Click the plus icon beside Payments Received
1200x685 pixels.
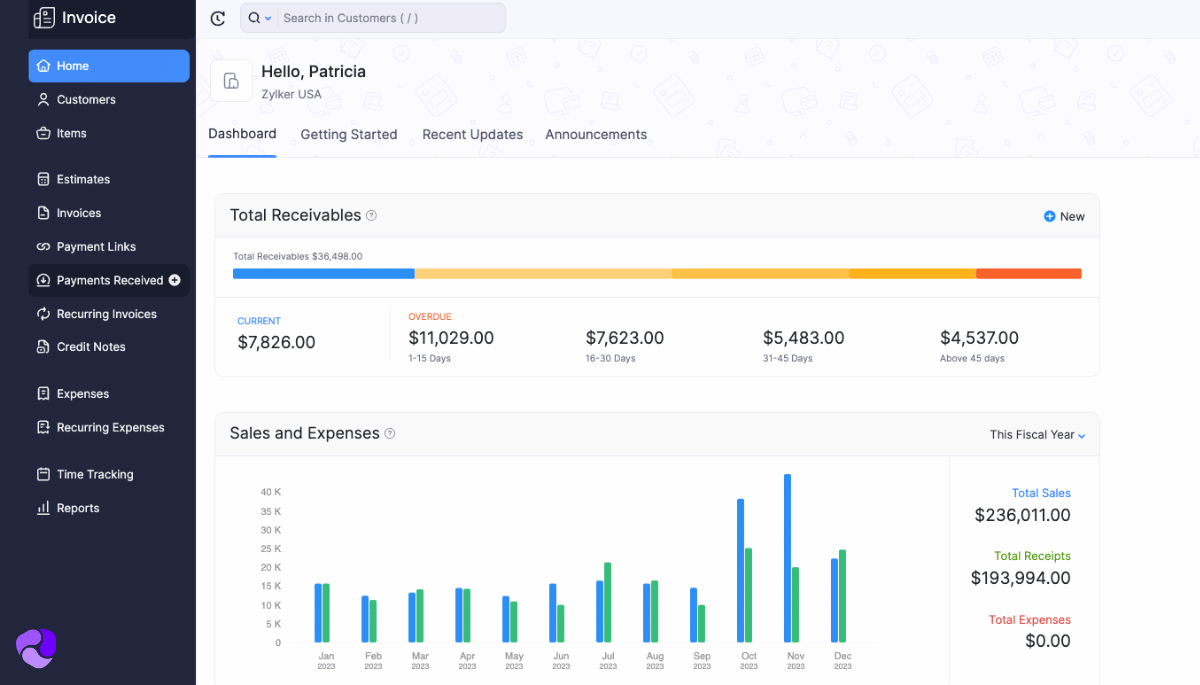175,280
